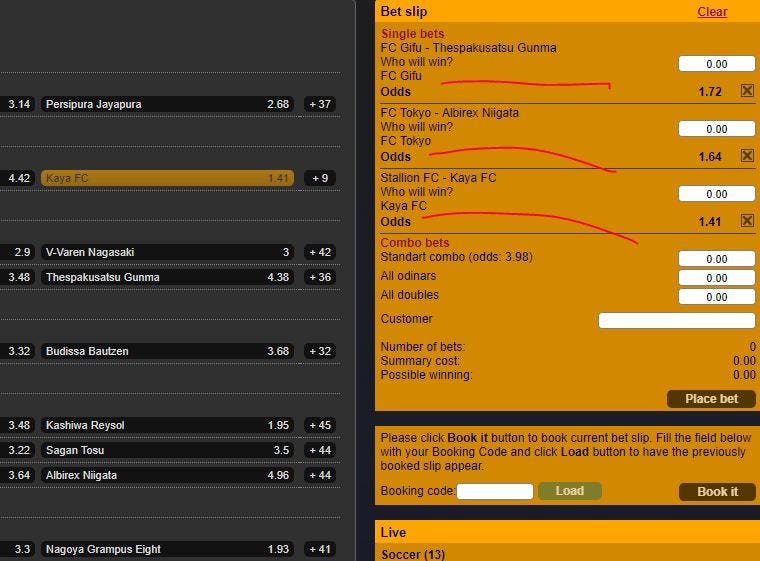760x561 pixels.
Task: Remove the FC Tokyo bet from slip
Action: [747, 156]
